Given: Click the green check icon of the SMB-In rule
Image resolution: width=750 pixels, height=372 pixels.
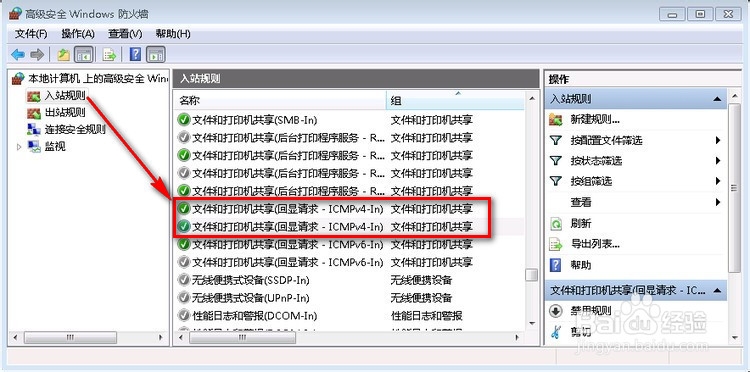Looking at the screenshot, I should click(x=184, y=120).
